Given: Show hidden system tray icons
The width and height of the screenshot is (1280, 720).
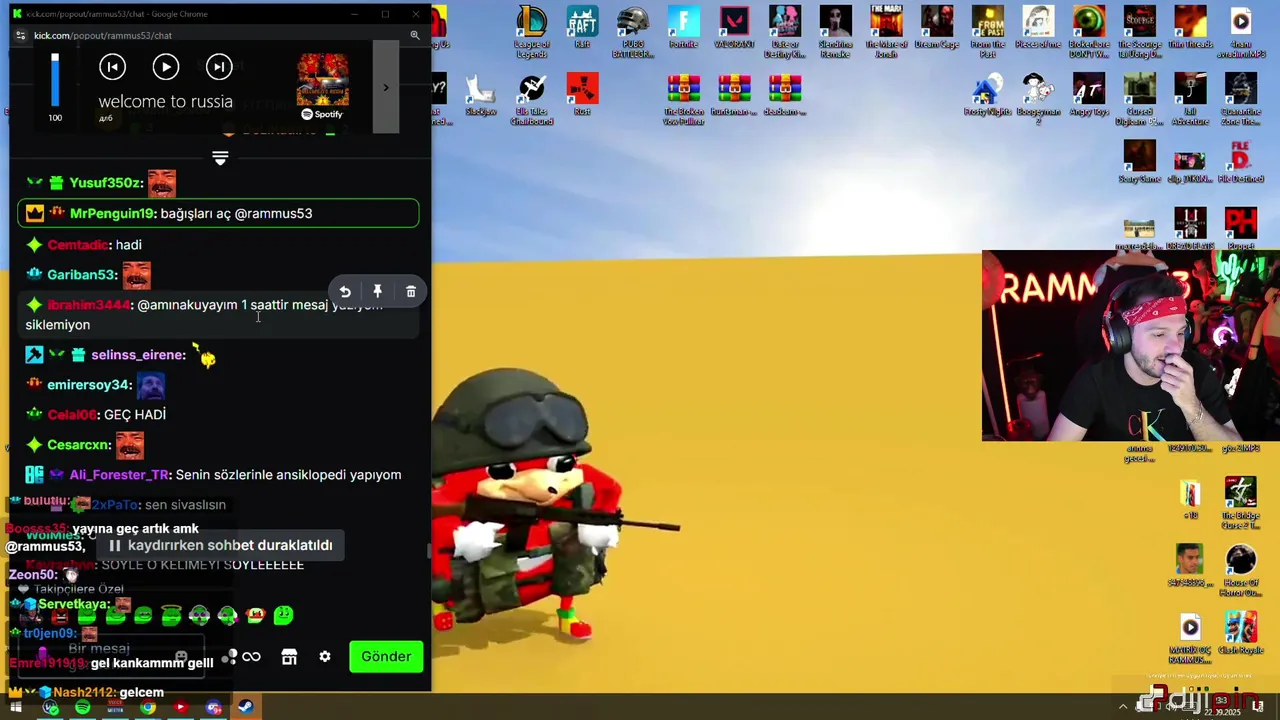Looking at the screenshot, I should pyautogui.click(x=1123, y=707).
